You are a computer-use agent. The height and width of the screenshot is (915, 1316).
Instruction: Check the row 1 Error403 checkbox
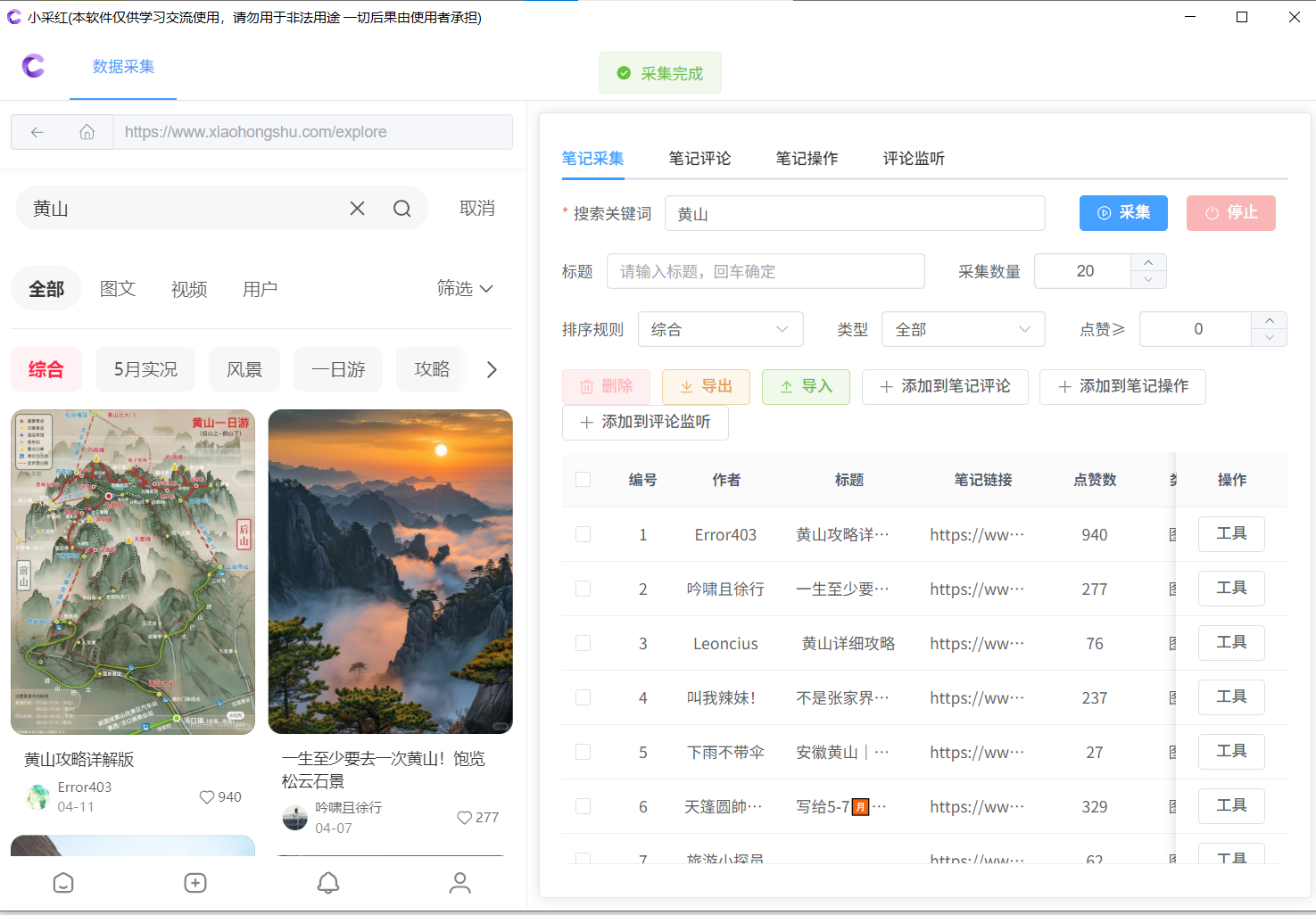584,534
